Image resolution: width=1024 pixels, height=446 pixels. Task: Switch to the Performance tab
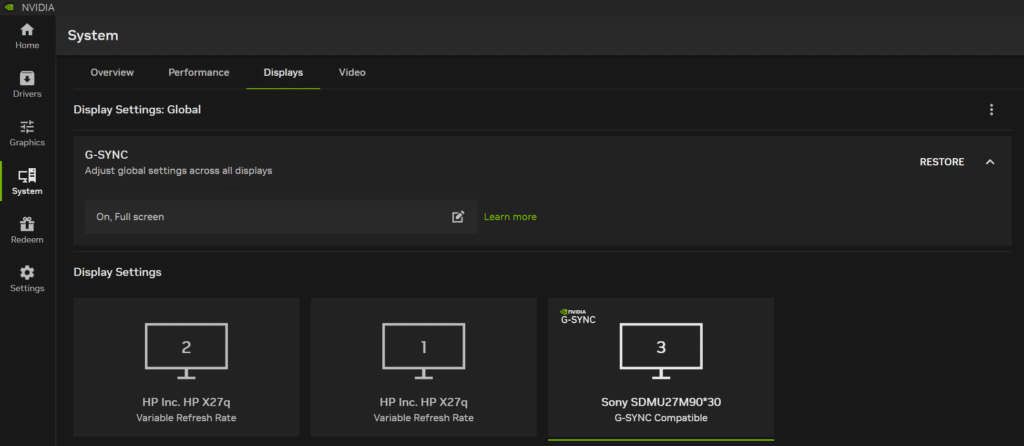coord(199,72)
